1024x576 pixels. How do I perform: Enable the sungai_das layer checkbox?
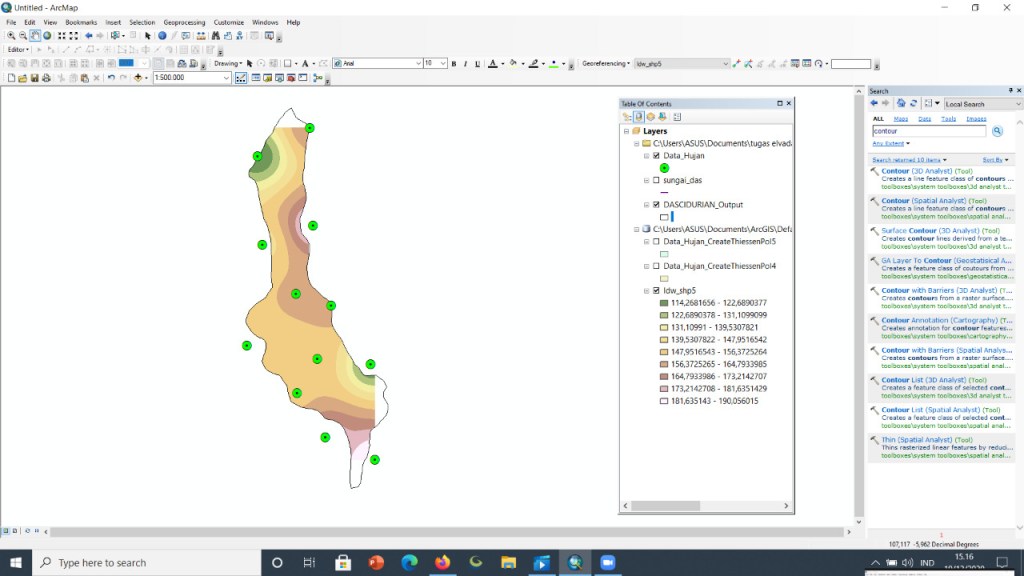pyautogui.click(x=656, y=180)
